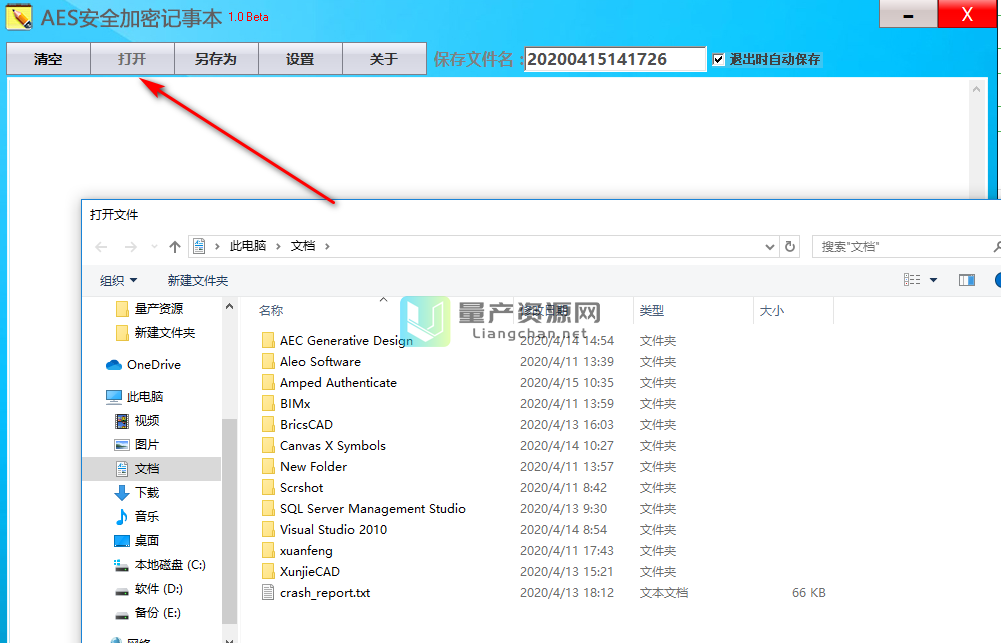Click the navigation pane scrollbar thumb
The height and width of the screenshot is (643, 1001).
pyautogui.click(x=229, y=520)
